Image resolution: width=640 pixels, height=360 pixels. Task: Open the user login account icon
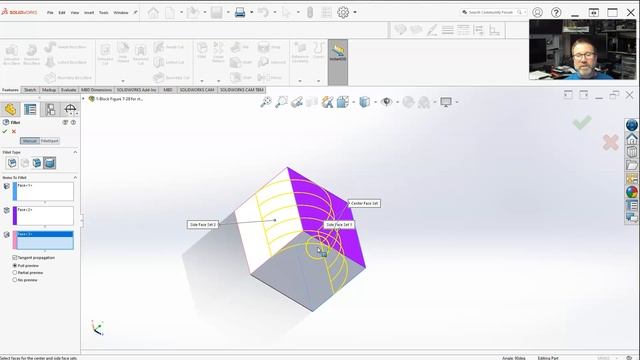(x=538, y=13)
